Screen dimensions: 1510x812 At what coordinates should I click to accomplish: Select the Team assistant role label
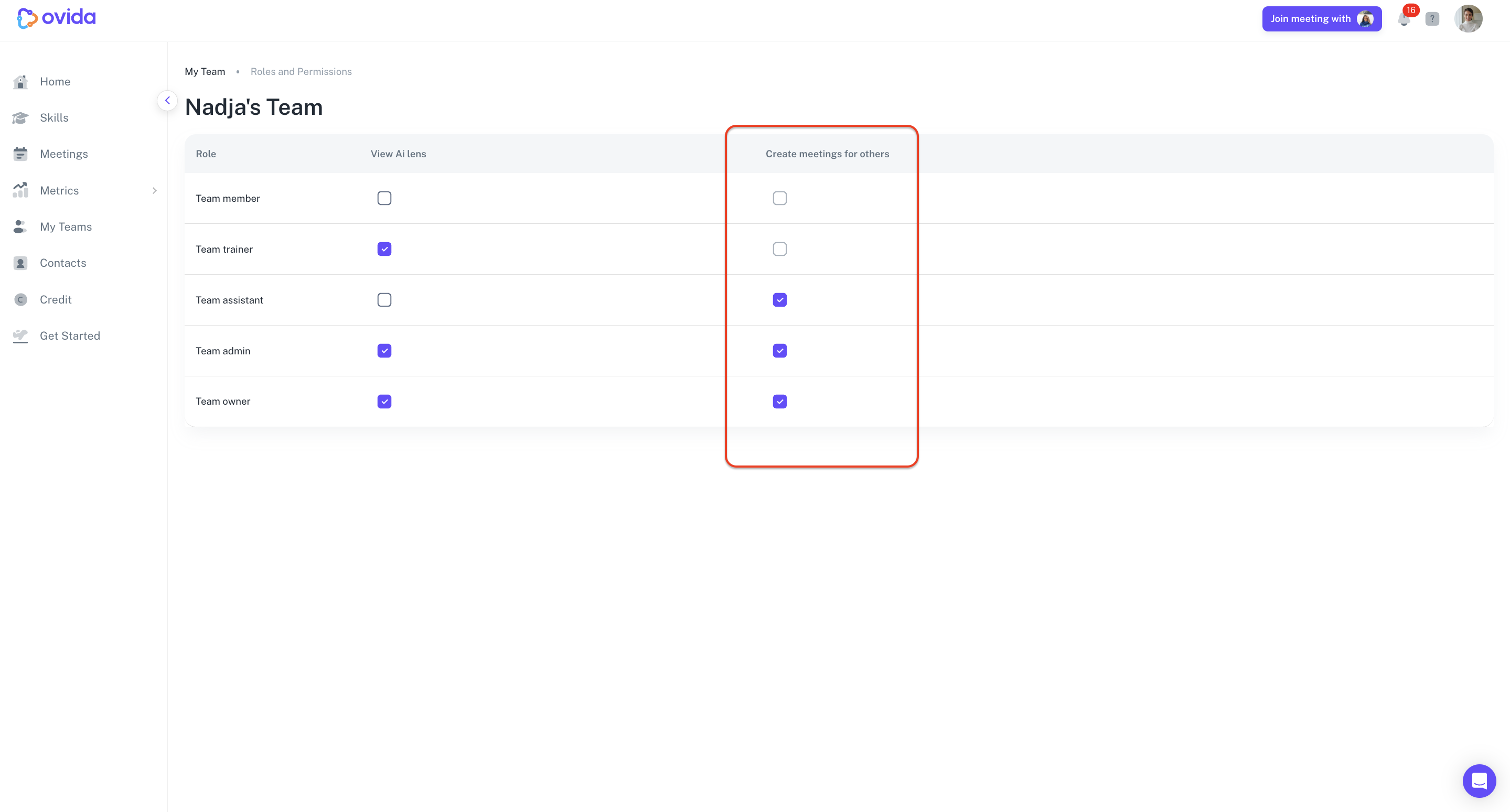(229, 300)
